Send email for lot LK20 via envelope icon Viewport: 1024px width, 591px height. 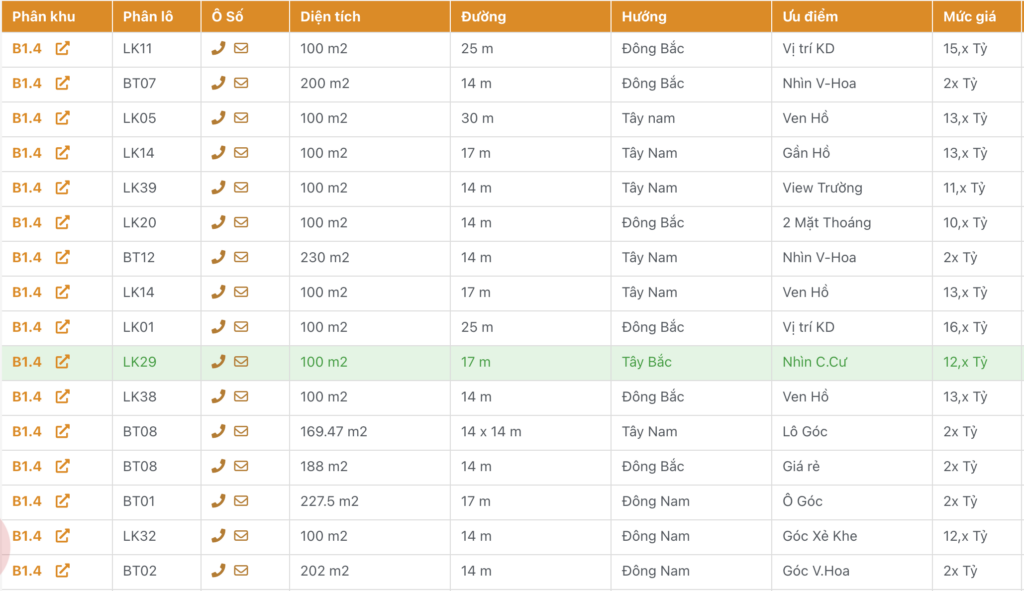point(241,222)
